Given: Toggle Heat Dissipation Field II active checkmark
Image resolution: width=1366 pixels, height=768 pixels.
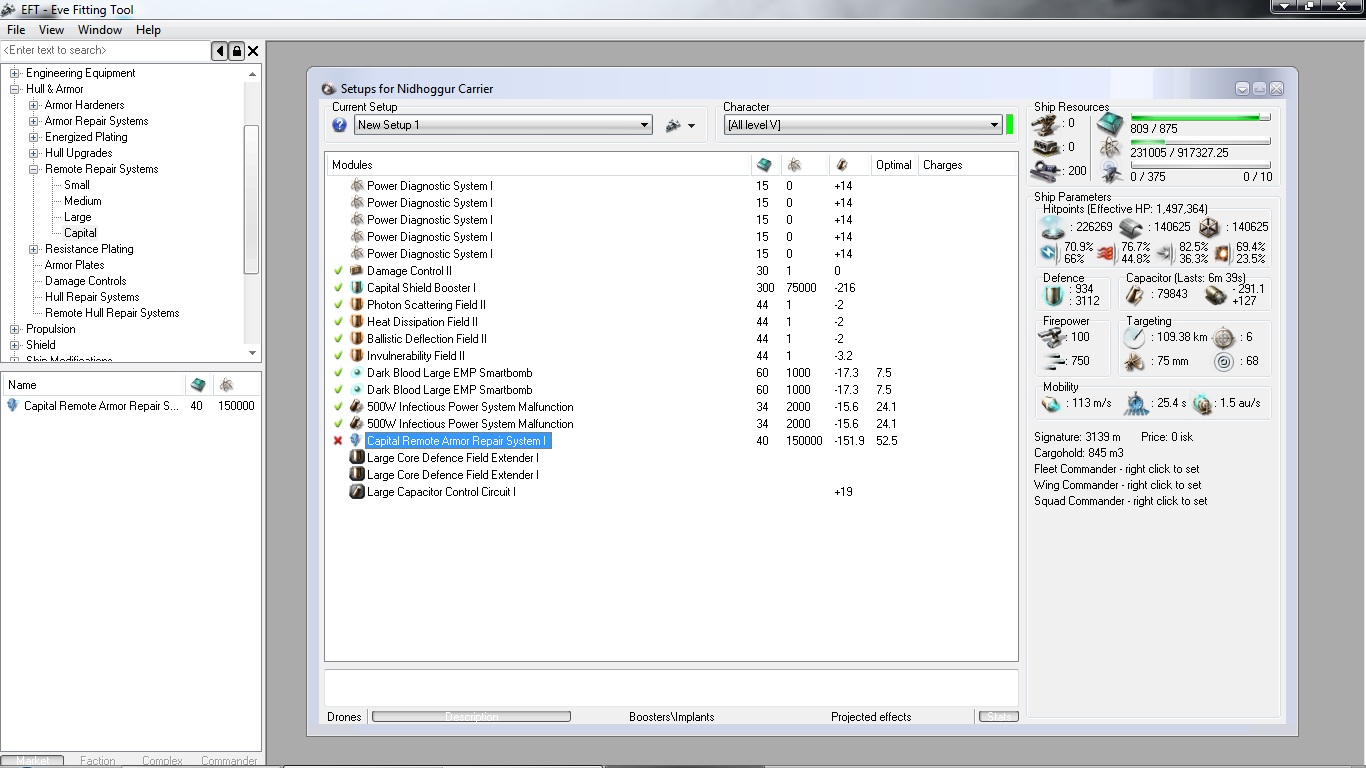Looking at the screenshot, I should 338,322.
